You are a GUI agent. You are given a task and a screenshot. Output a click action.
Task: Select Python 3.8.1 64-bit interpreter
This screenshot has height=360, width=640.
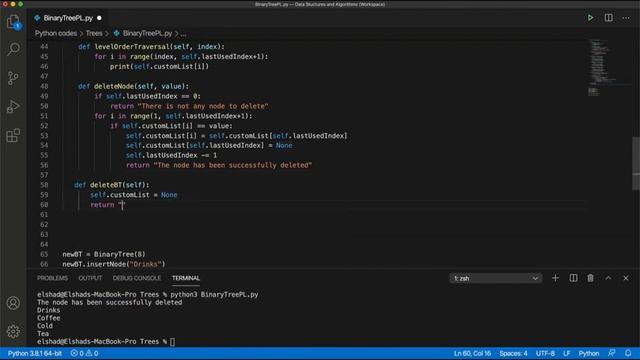(35, 353)
